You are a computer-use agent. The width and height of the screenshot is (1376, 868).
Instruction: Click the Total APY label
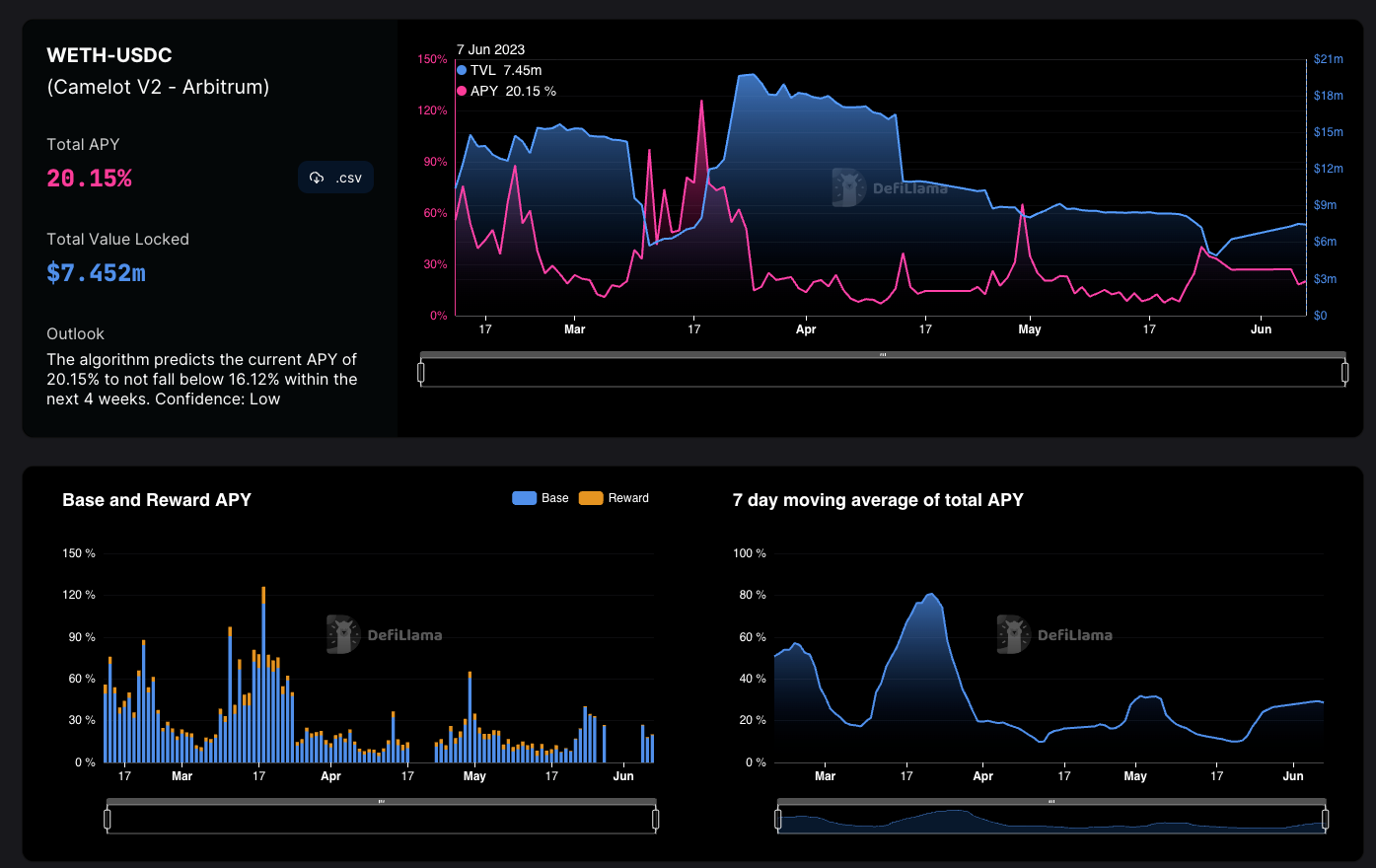point(83,144)
